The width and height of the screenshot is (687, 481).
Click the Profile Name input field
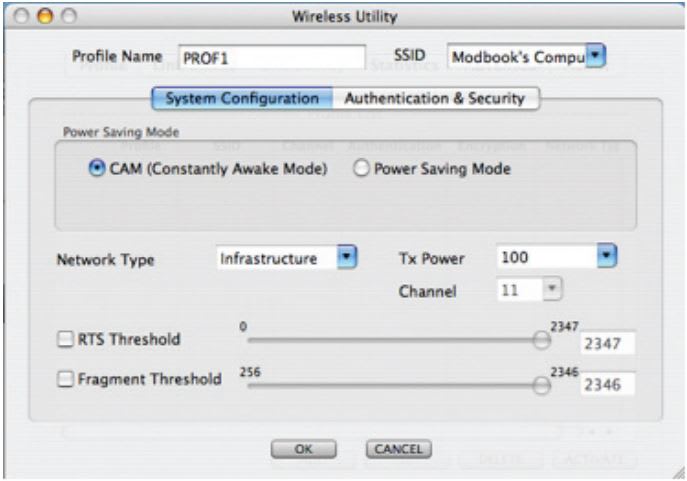click(x=272, y=57)
